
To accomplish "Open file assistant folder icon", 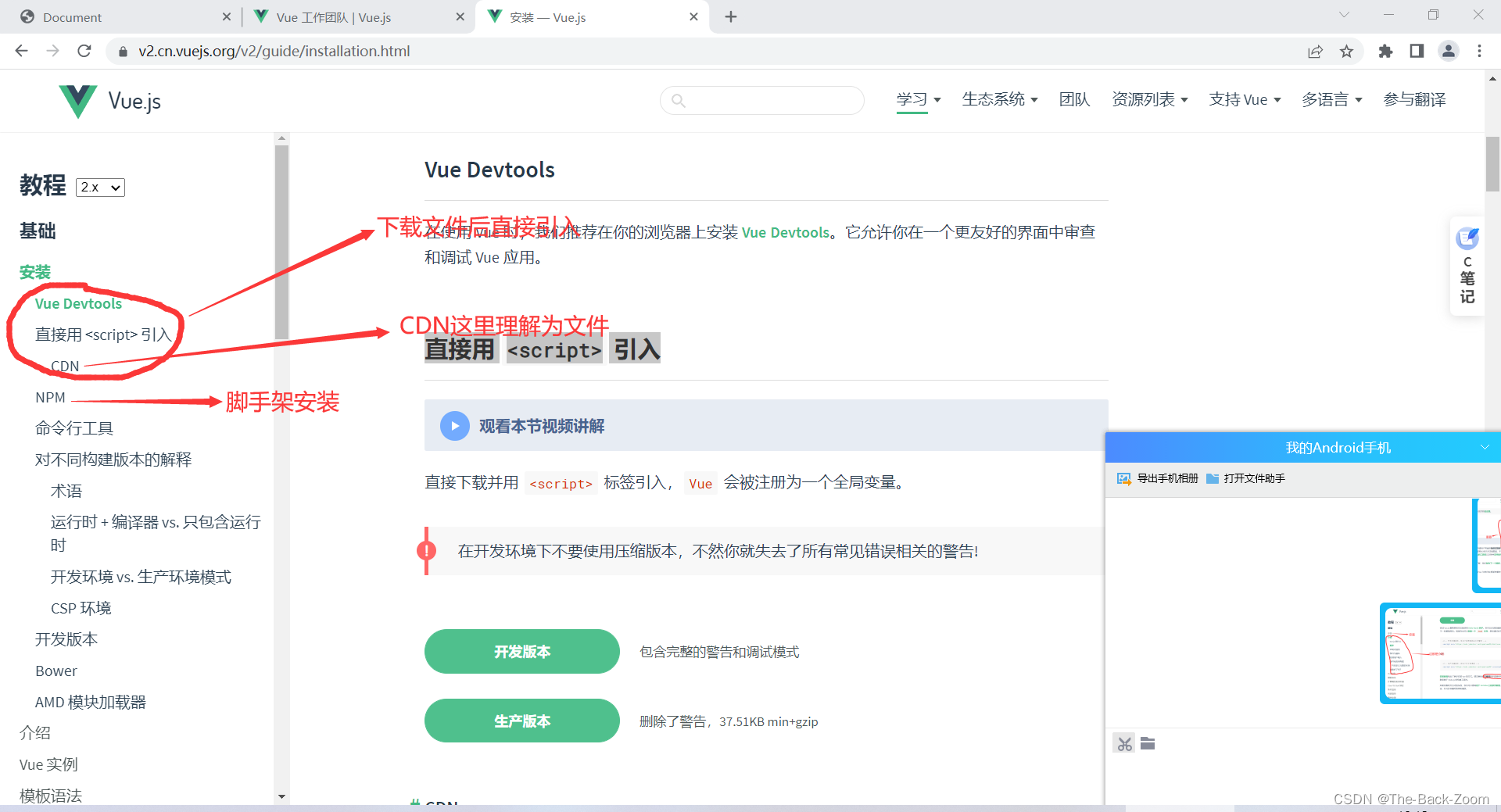I will pyautogui.click(x=1213, y=478).
